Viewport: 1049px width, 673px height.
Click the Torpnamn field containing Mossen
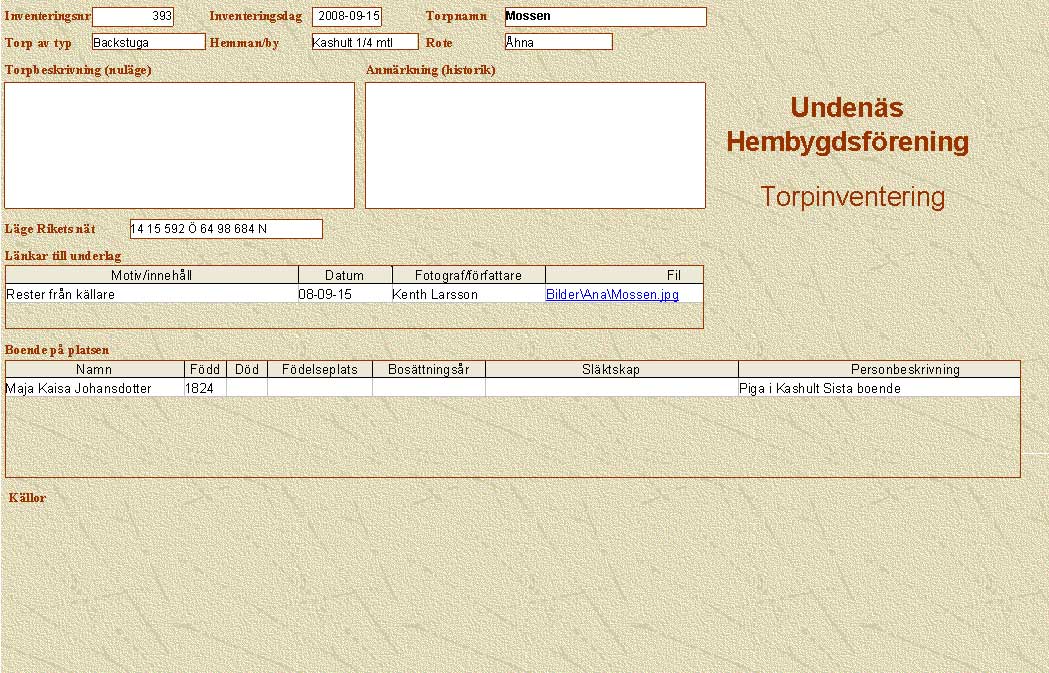[x=605, y=17]
